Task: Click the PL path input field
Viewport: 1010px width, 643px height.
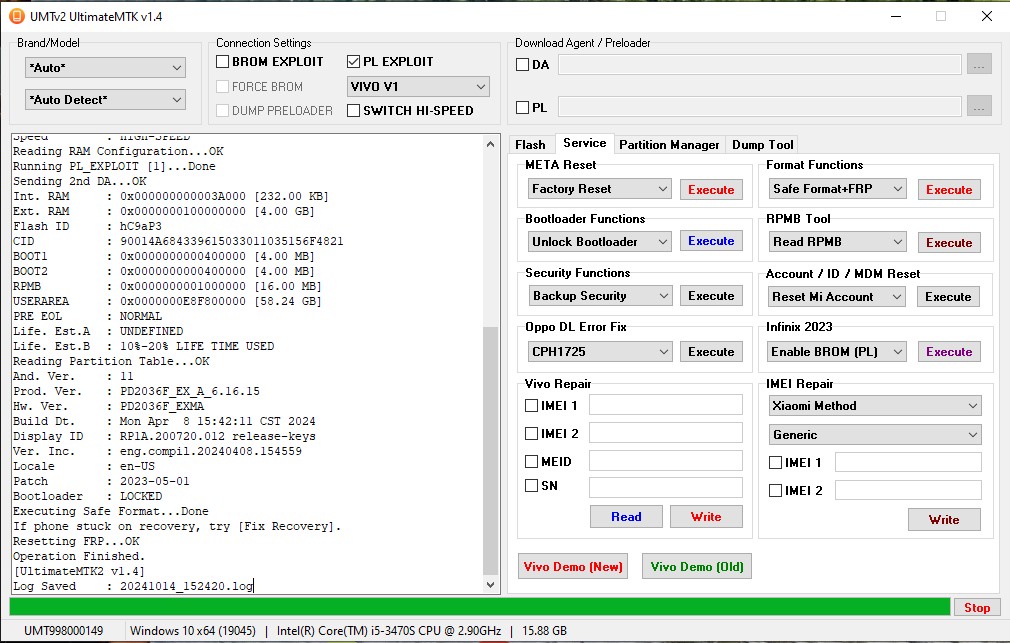Action: pos(760,106)
